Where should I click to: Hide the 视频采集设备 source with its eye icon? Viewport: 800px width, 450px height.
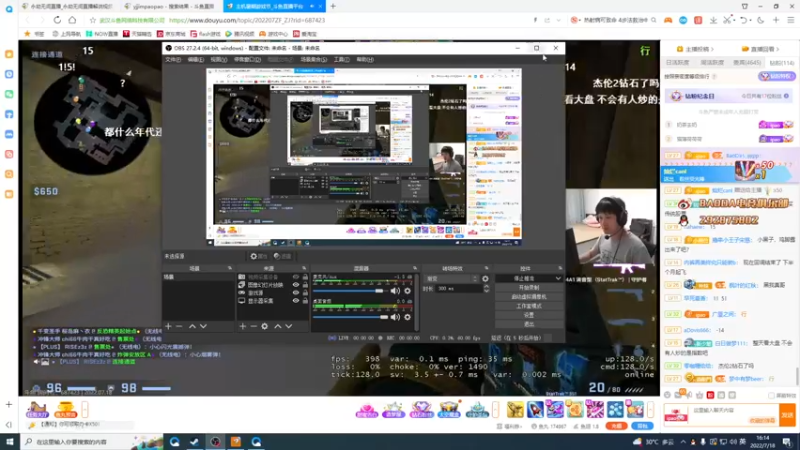[295, 277]
